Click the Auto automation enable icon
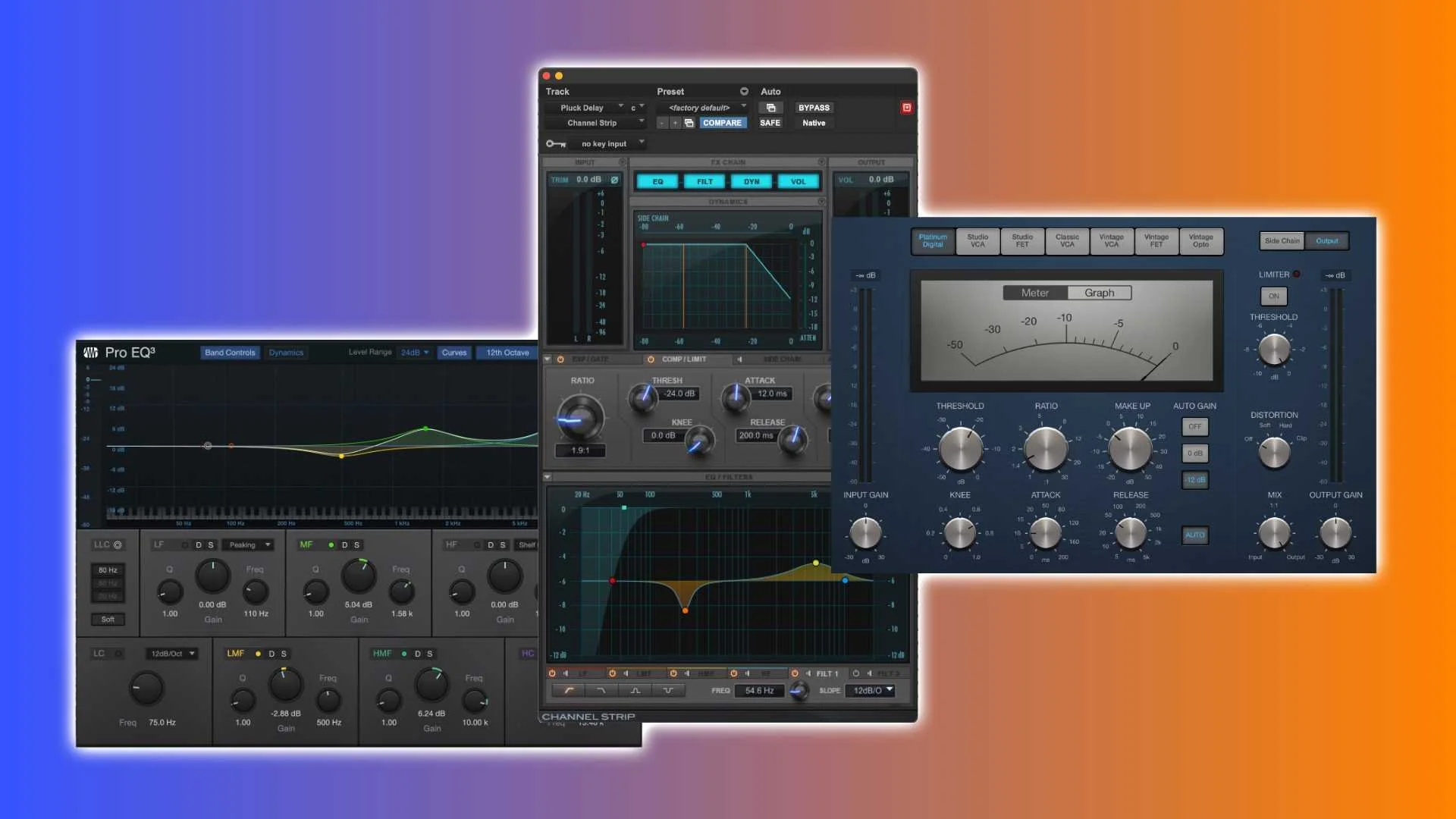Screen dimensions: 1456x819 coord(770,108)
